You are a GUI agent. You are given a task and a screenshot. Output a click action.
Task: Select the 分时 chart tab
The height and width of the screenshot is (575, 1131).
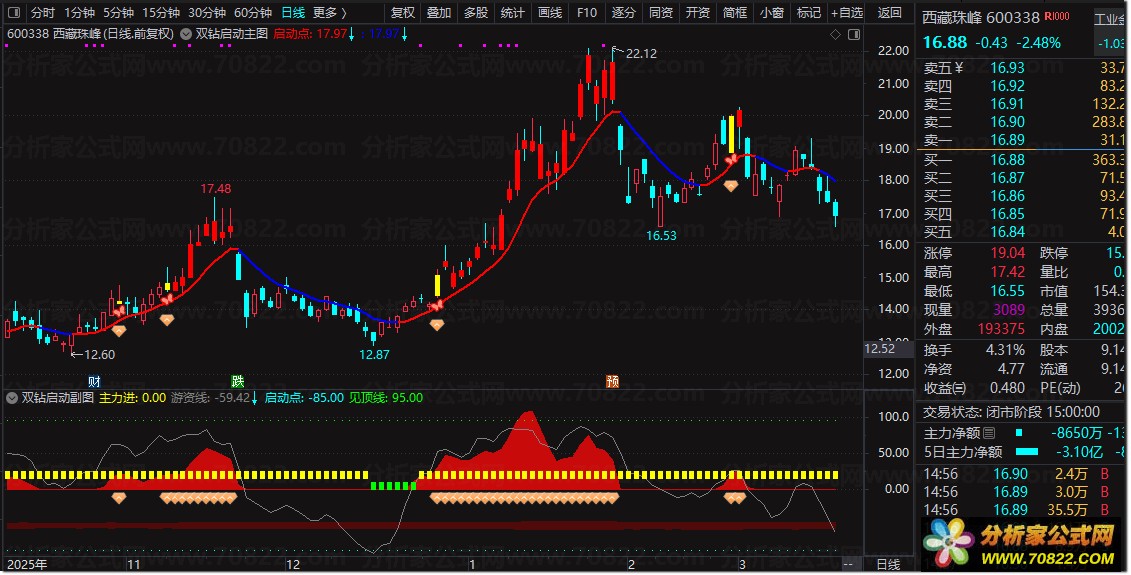(42, 13)
